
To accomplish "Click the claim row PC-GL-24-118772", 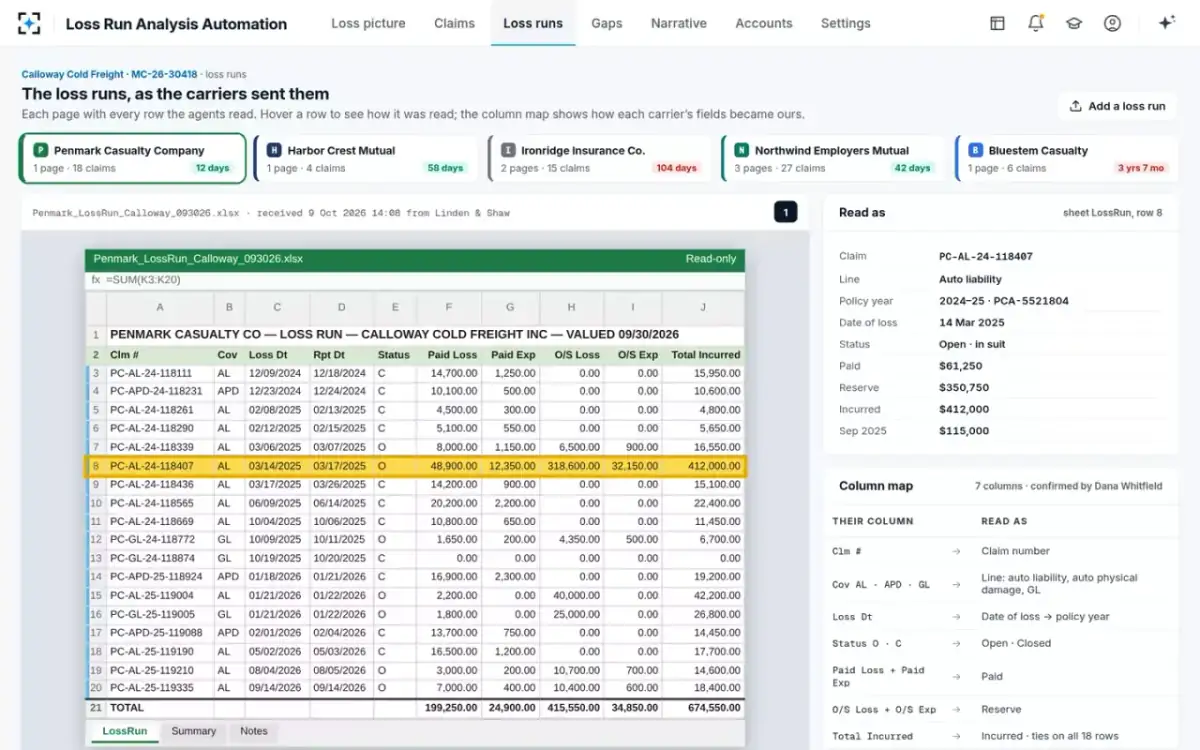I will [415, 540].
